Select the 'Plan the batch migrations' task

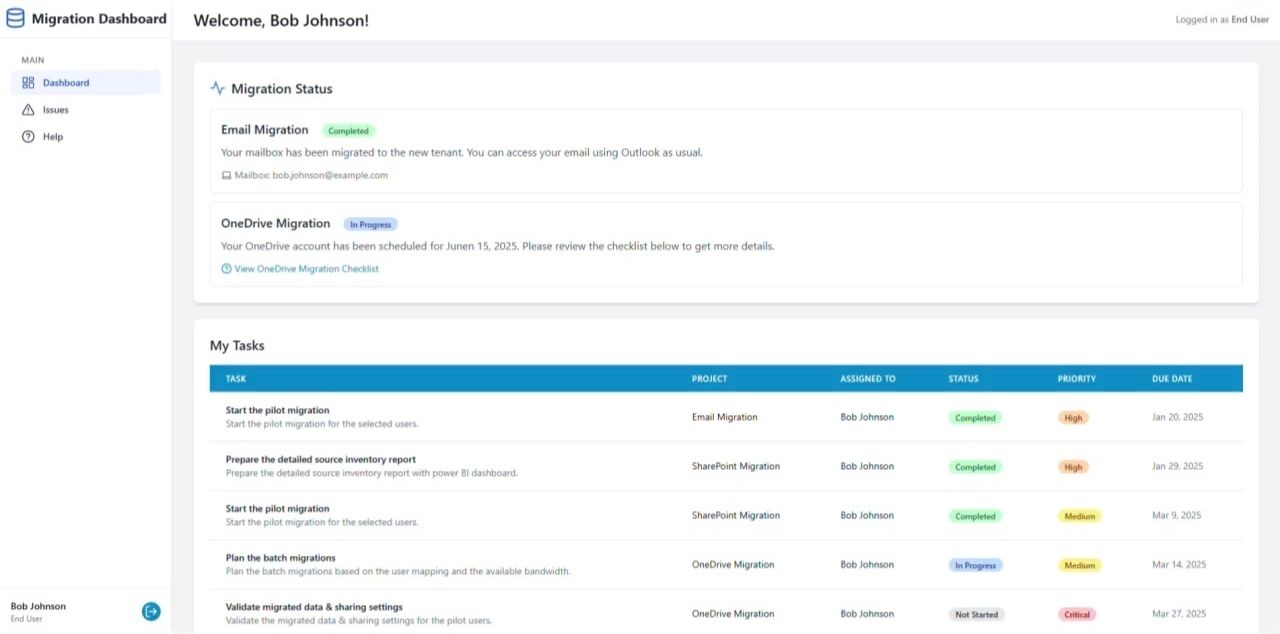click(281, 558)
